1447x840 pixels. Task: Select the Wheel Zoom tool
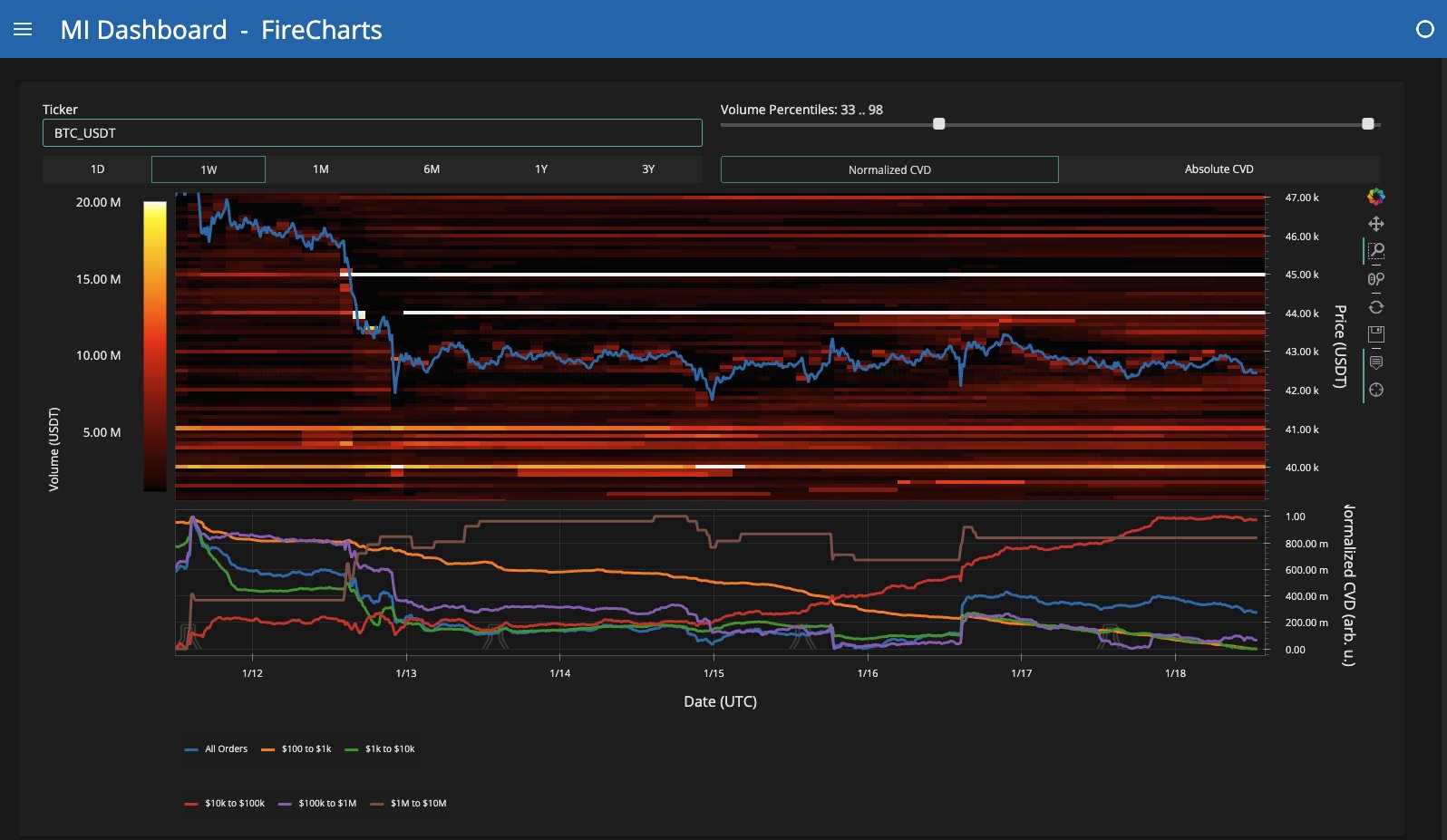[1375, 279]
